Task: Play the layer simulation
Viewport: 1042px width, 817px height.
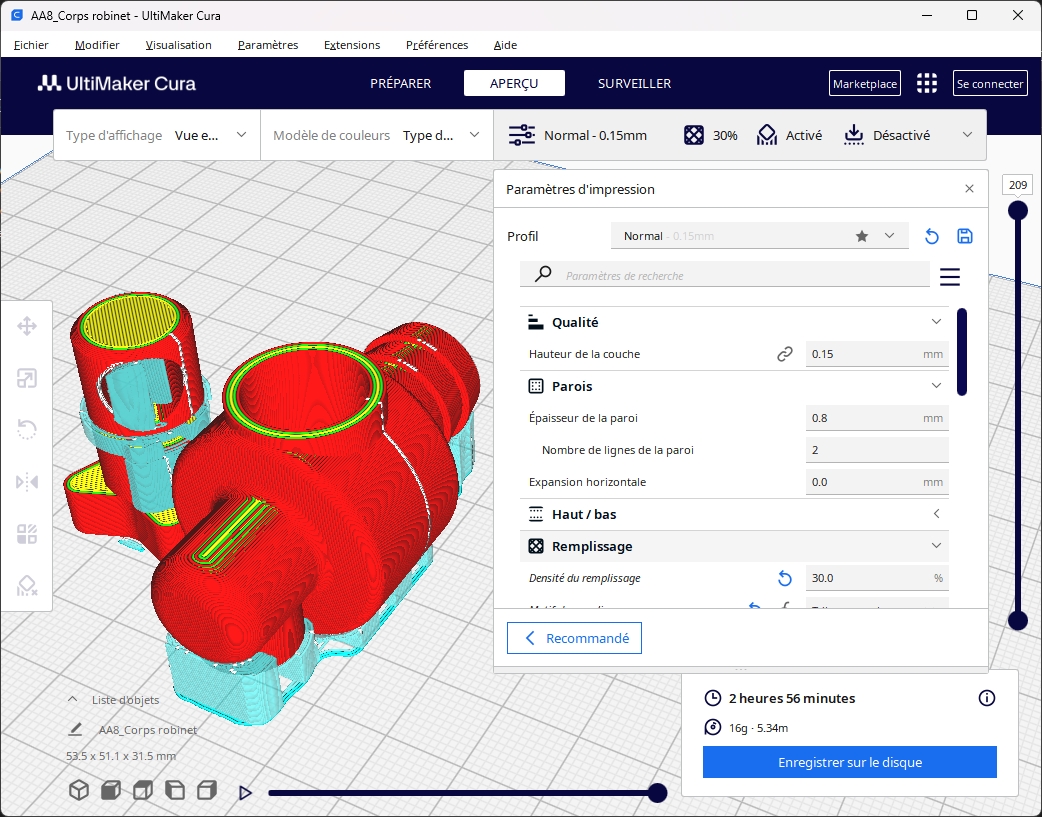Action: 245,793
